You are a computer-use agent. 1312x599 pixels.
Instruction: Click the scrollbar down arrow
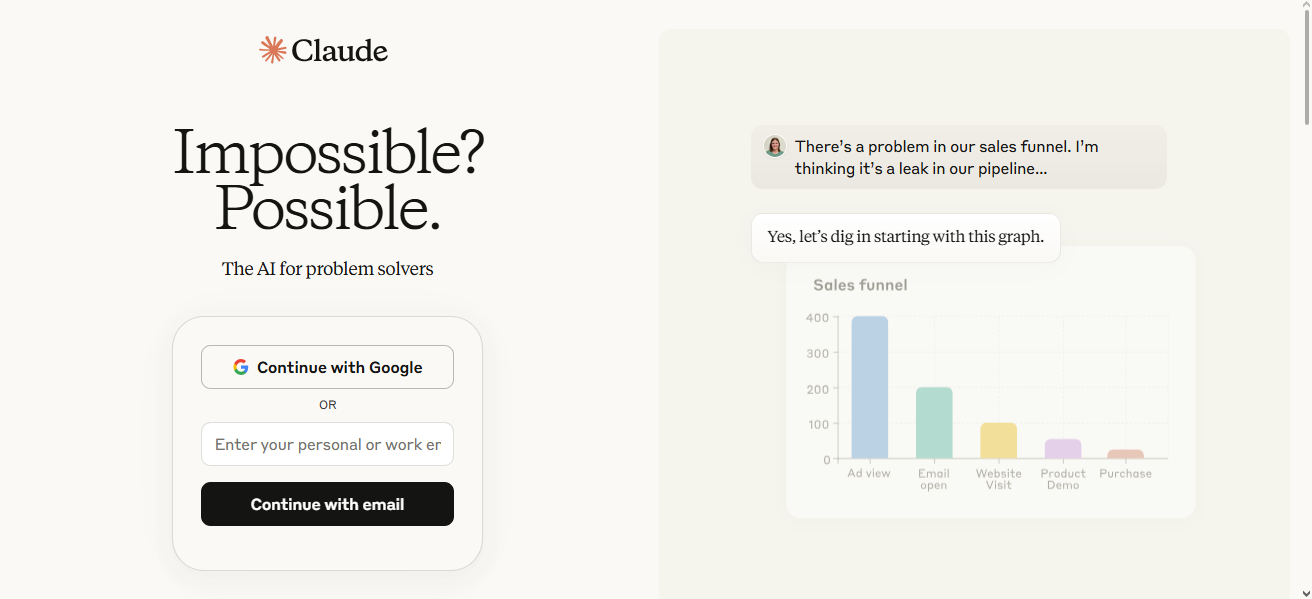[x=1304, y=592]
